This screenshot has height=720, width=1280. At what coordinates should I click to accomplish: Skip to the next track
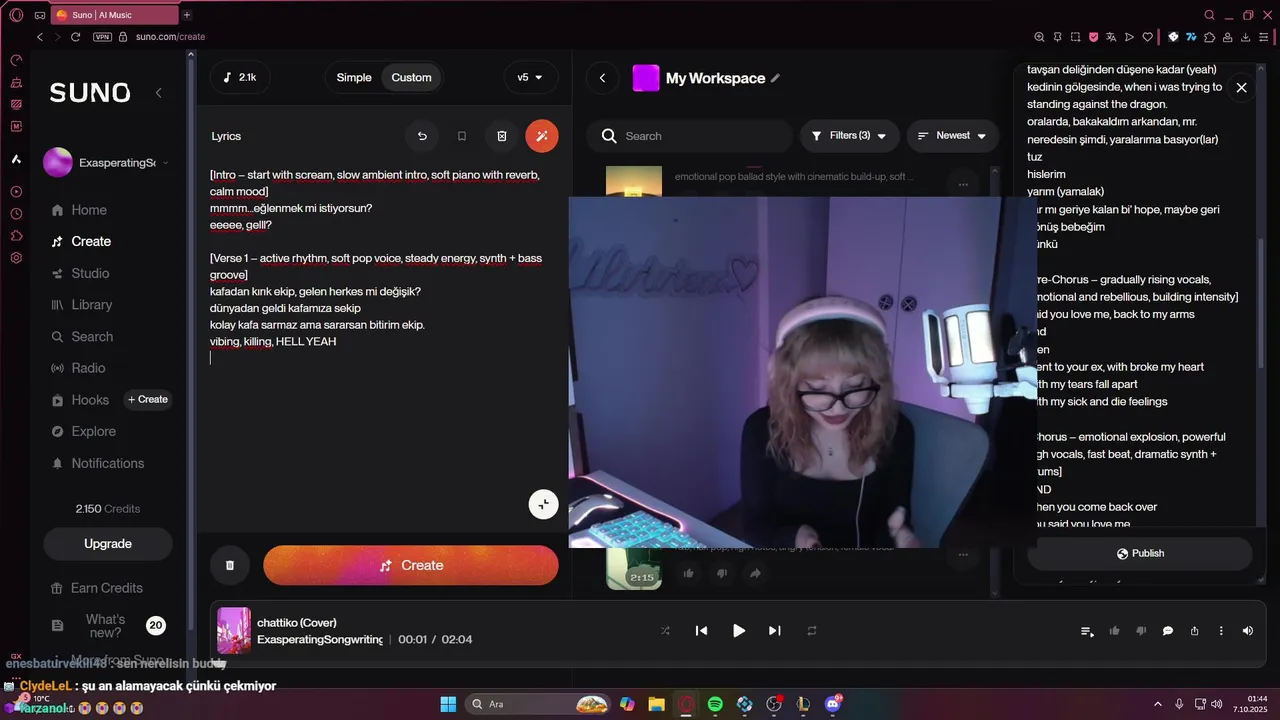coord(775,631)
